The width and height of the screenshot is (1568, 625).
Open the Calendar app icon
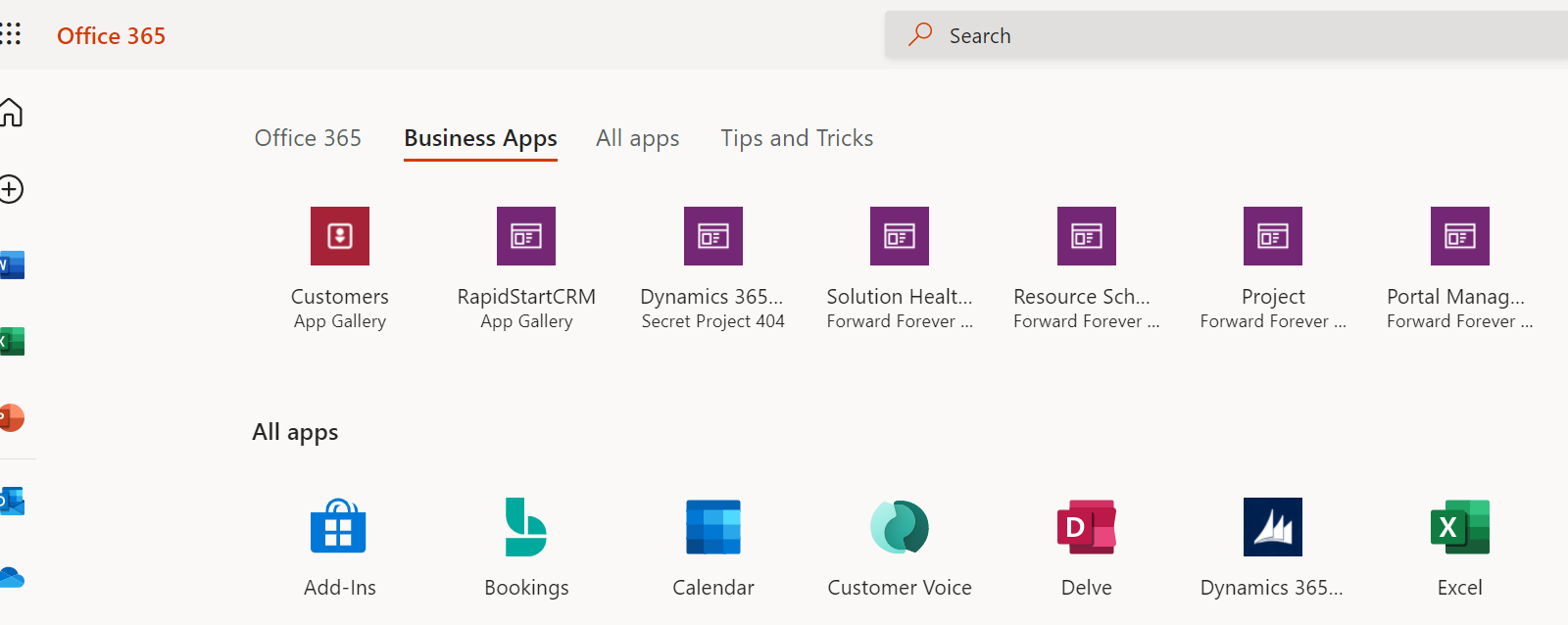(x=713, y=527)
